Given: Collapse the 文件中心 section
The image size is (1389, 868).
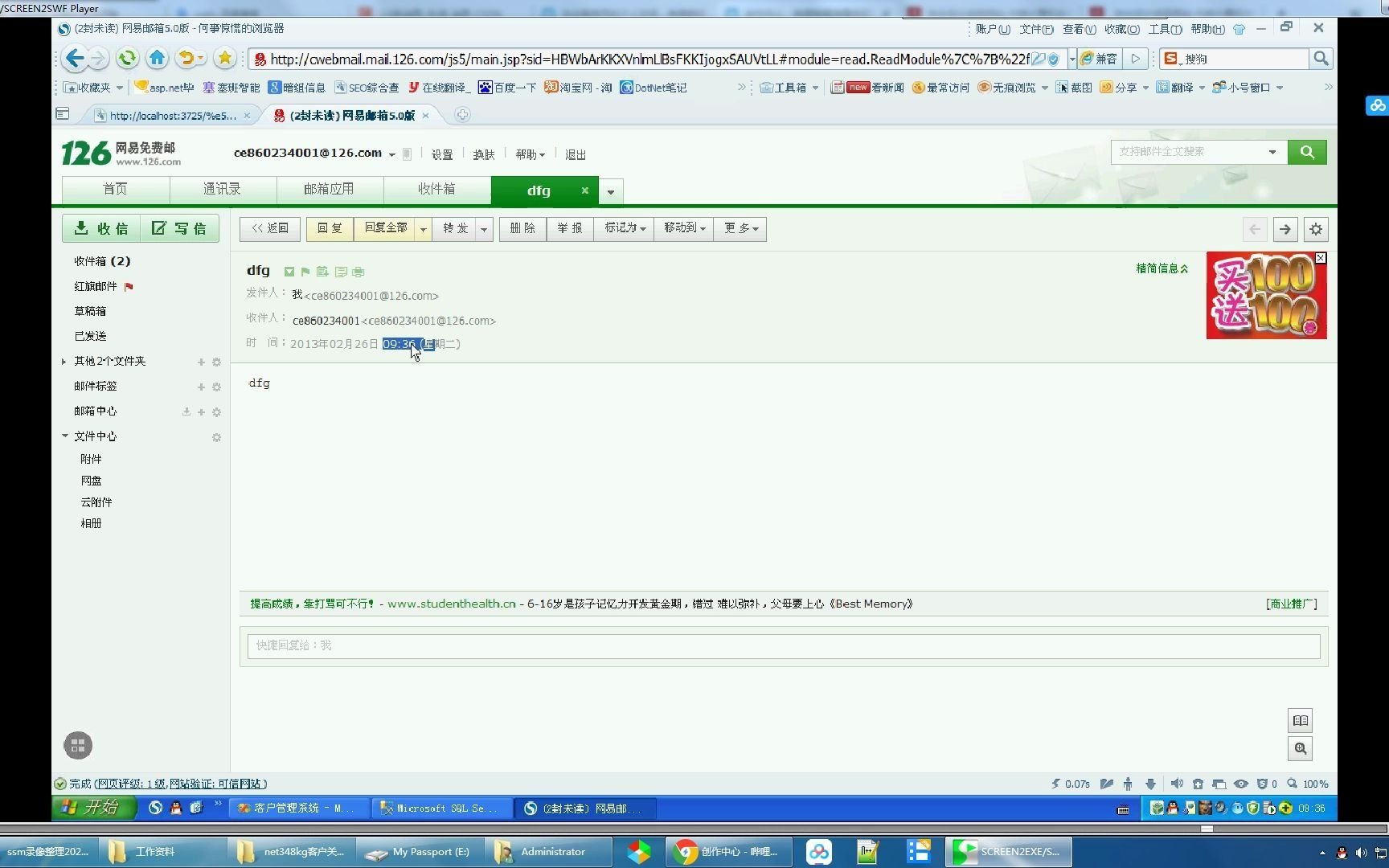Looking at the screenshot, I should [x=65, y=436].
